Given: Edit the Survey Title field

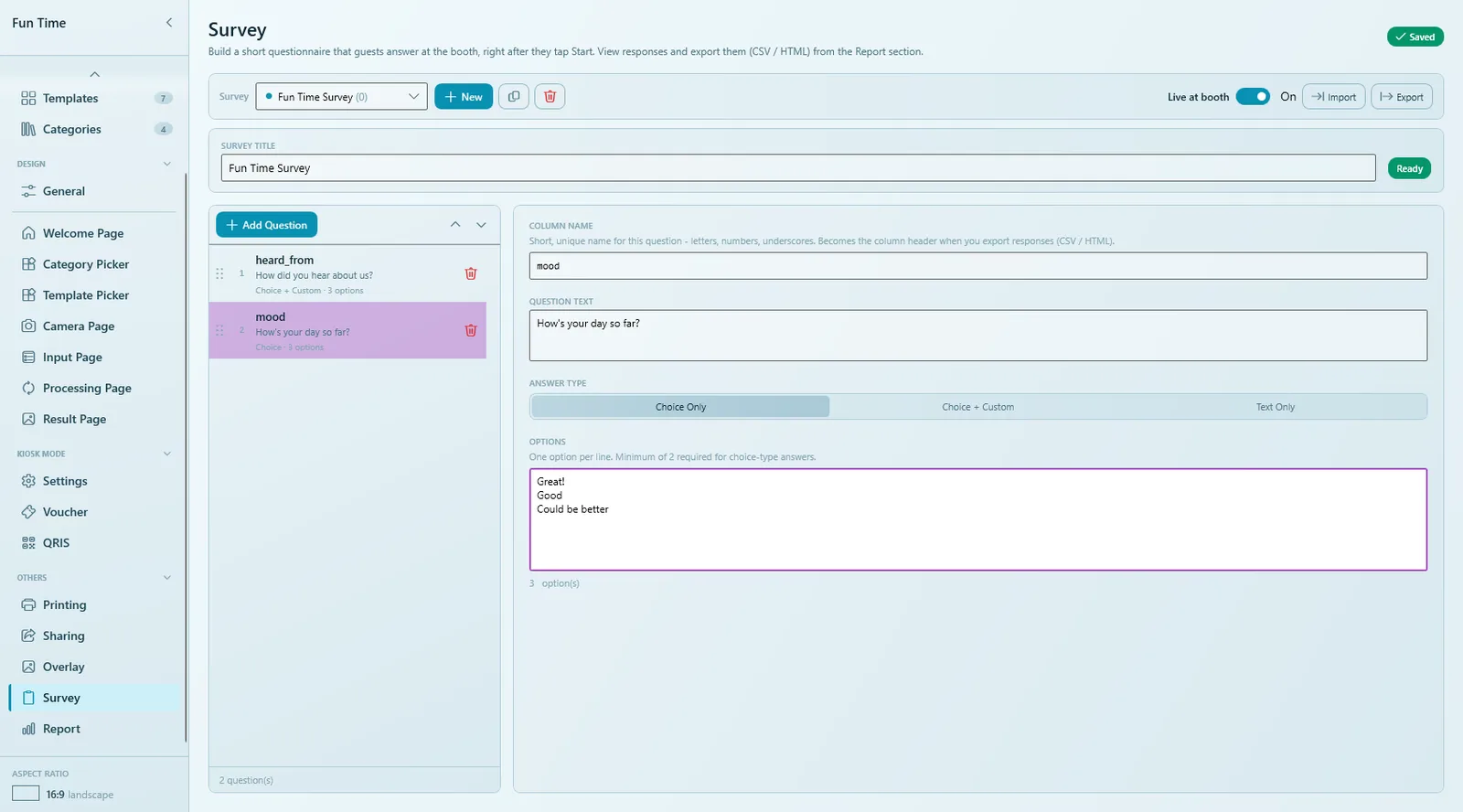Looking at the screenshot, I should 798,167.
